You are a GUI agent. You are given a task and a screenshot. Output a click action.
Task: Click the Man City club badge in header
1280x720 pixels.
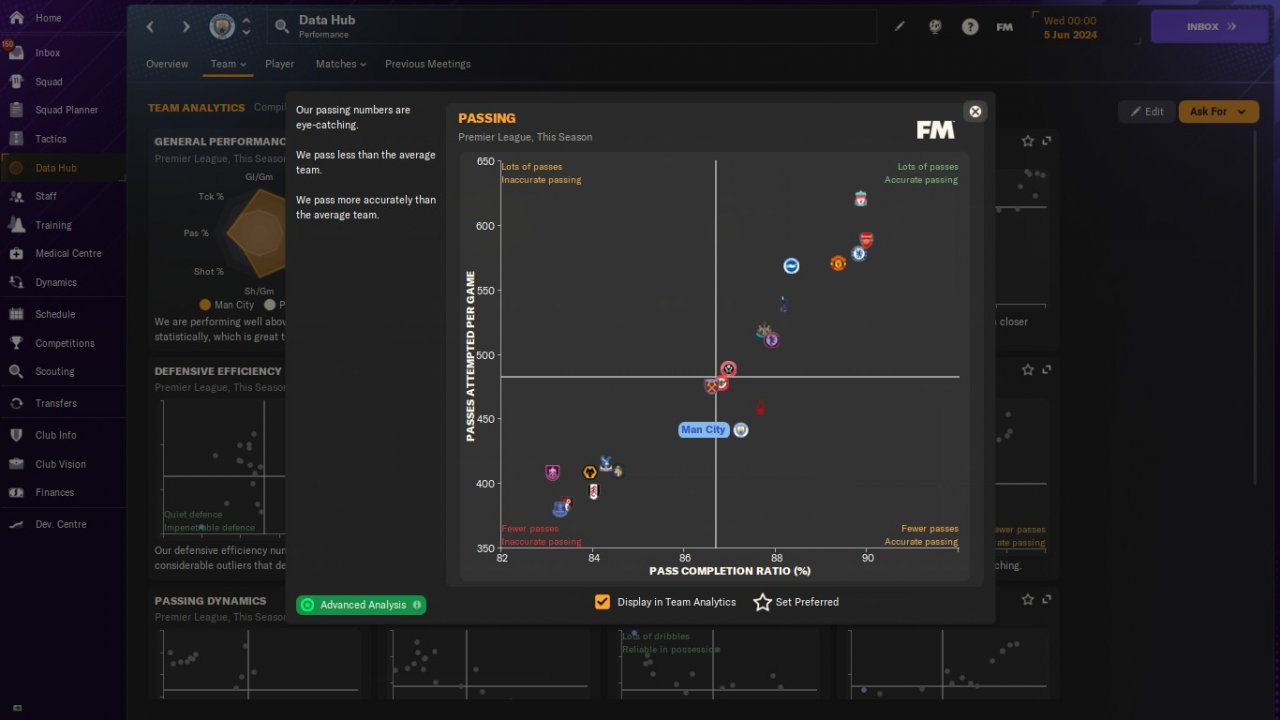222,27
